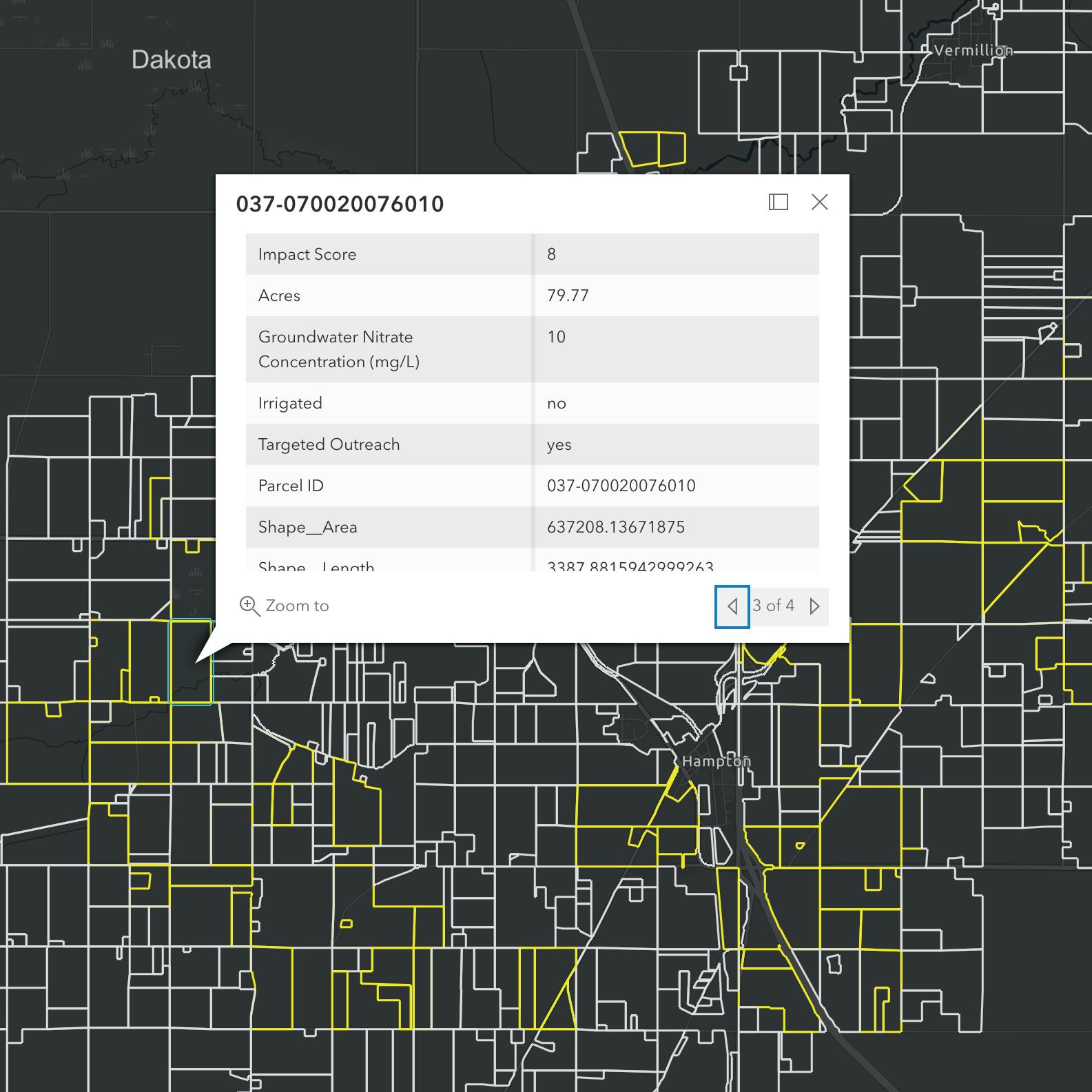Select Groundwater Nitrate Concentration label
The width and height of the screenshot is (1092, 1092).
[x=339, y=349]
